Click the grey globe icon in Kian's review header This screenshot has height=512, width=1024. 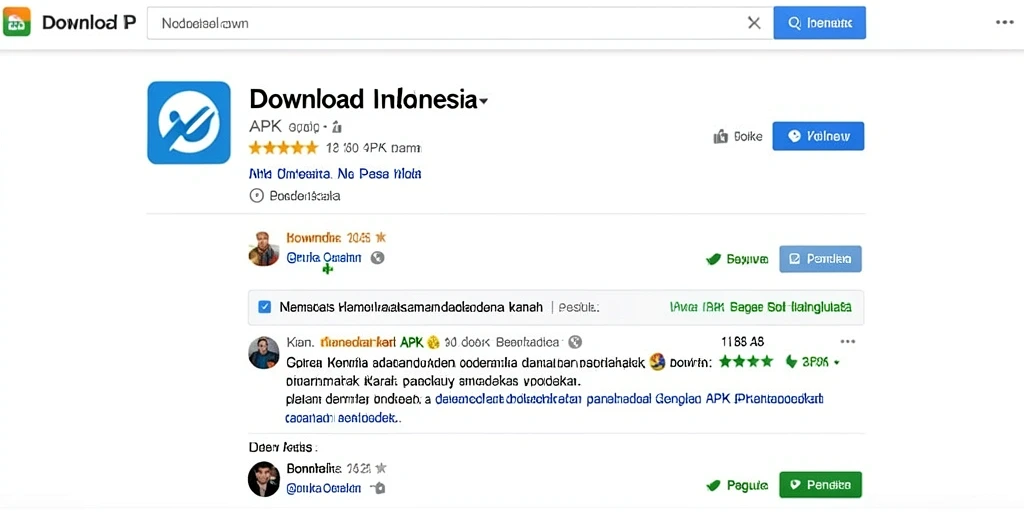coord(575,342)
